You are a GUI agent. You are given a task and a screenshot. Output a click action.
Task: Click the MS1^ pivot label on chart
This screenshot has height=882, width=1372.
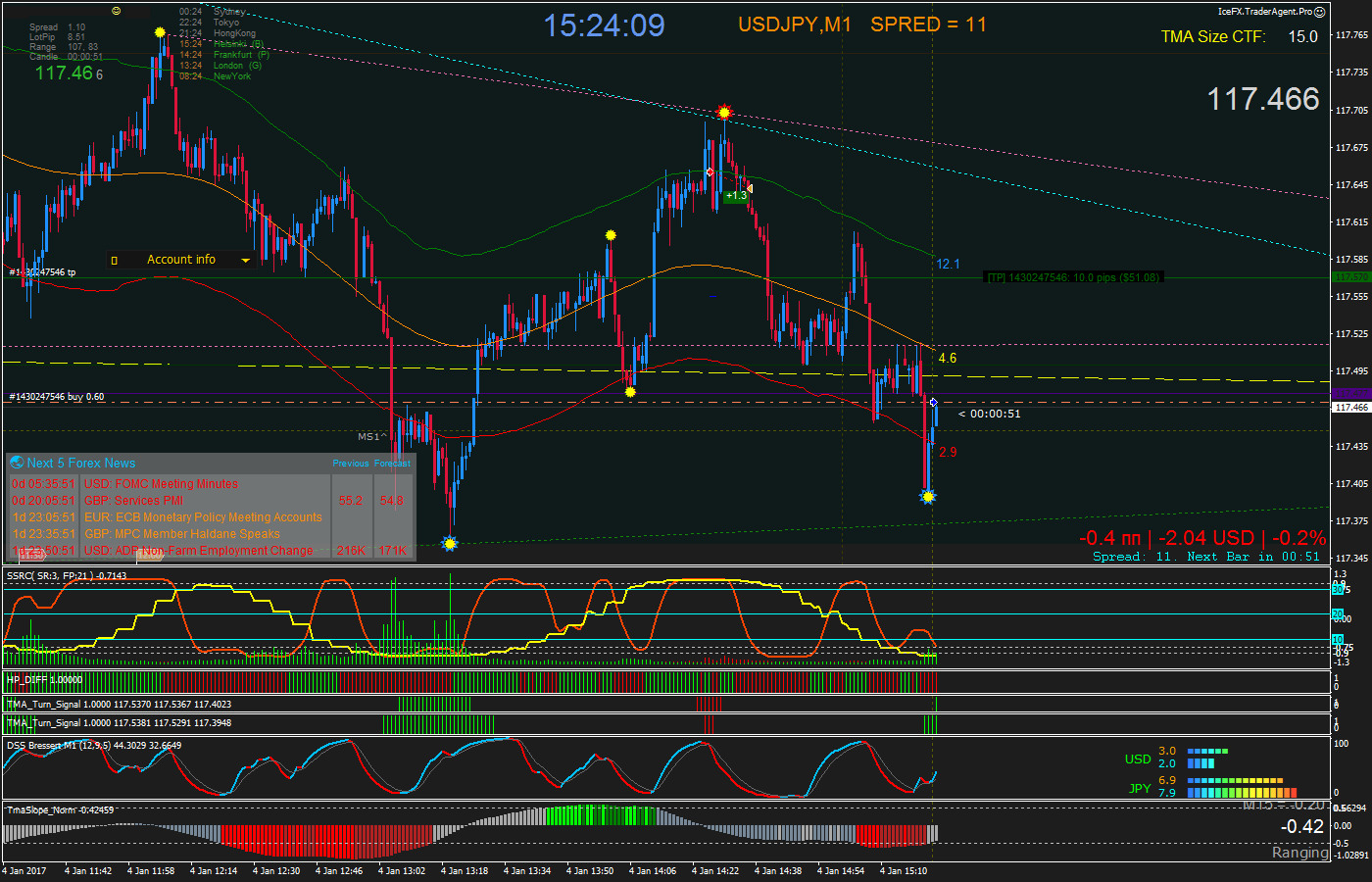(372, 437)
